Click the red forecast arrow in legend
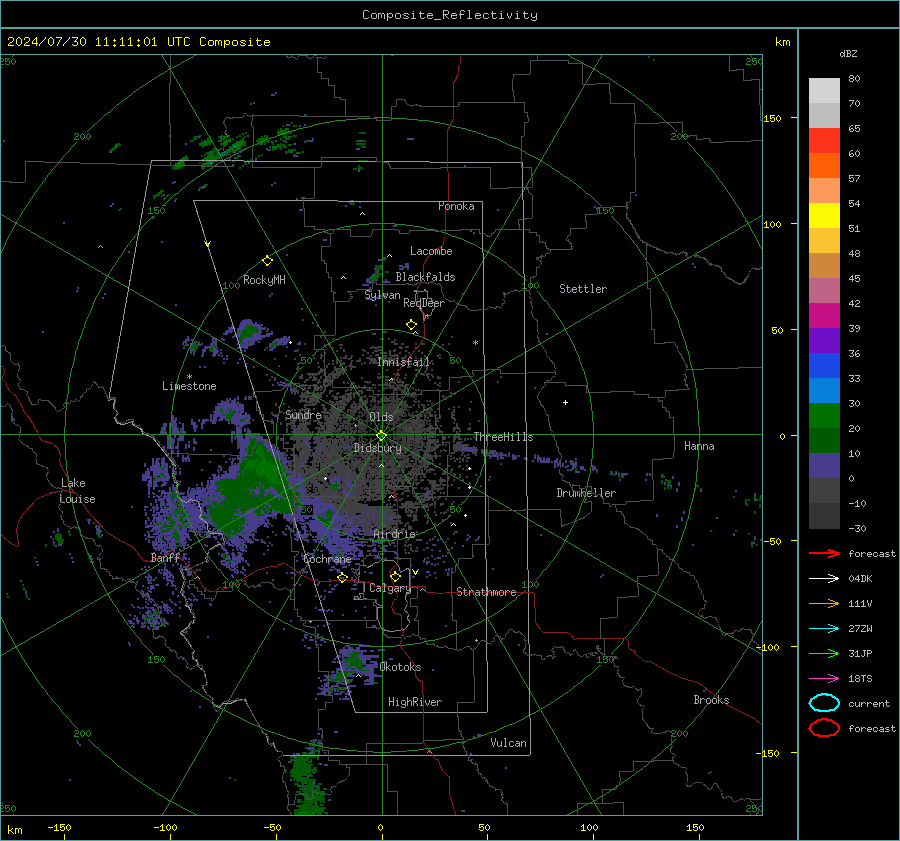This screenshot has height=841, width=900. (x=824, y=553)
